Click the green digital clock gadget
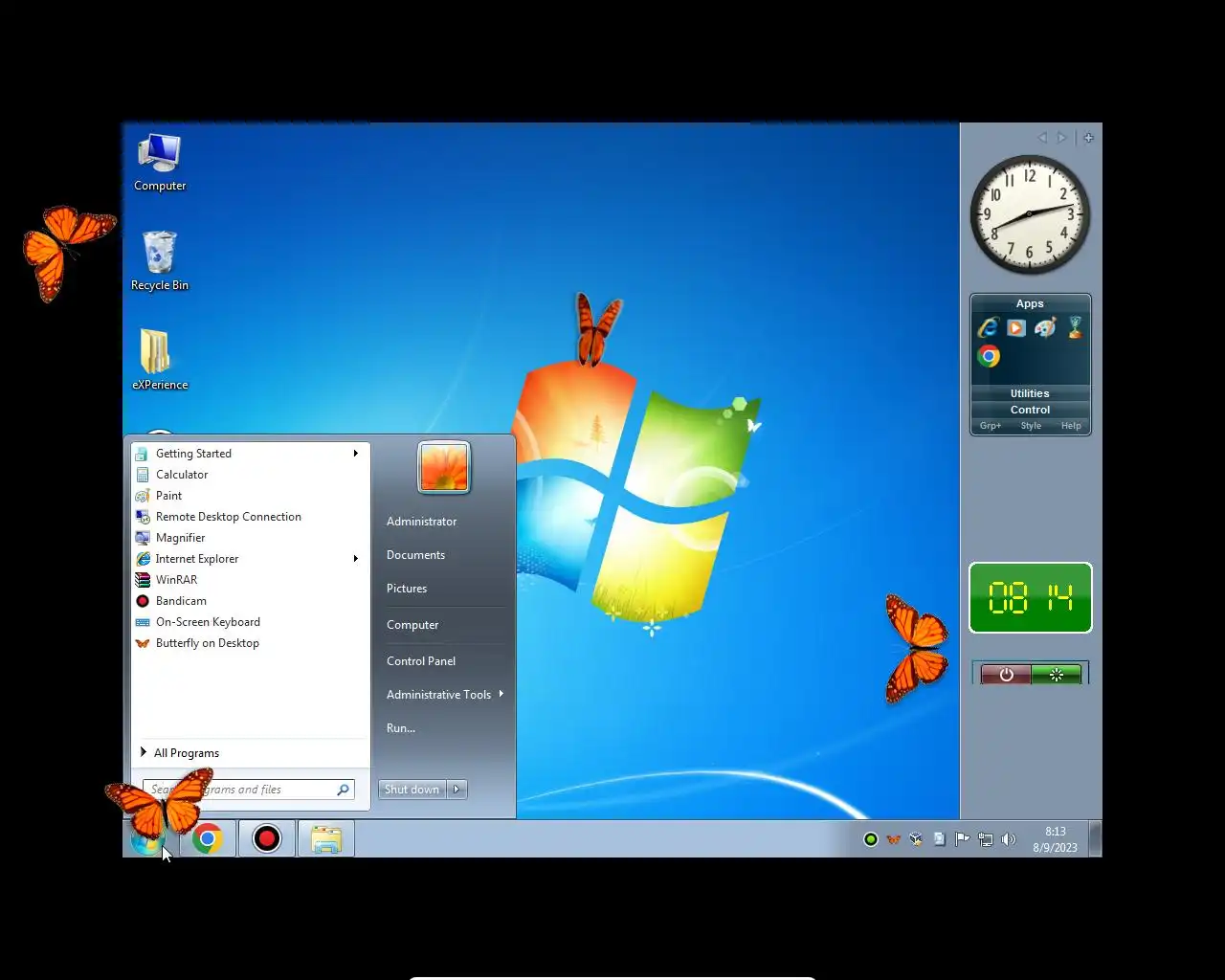This screenshot has width=1225, height=980. point(1031,598)
